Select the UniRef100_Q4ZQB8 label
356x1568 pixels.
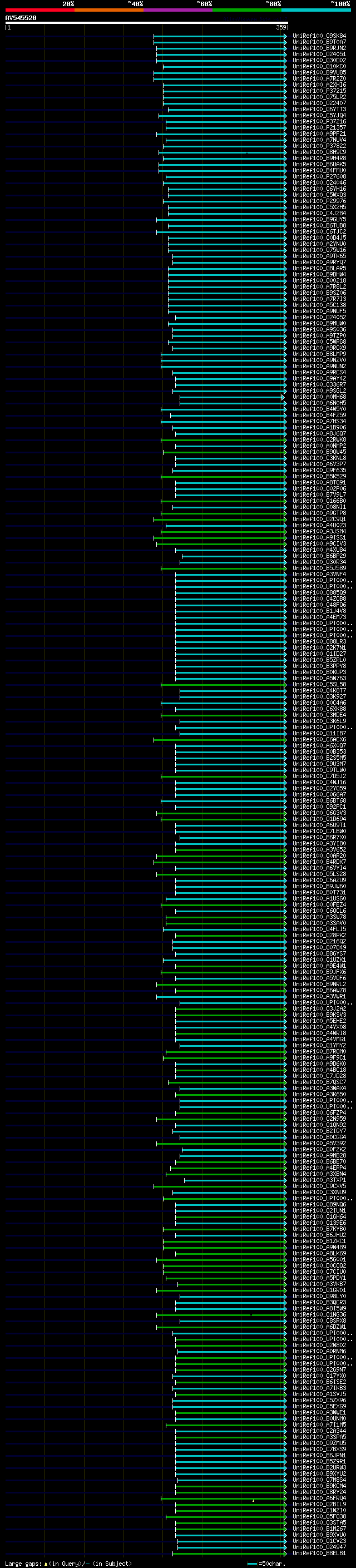pyautogui.click(x=319, y=598)
